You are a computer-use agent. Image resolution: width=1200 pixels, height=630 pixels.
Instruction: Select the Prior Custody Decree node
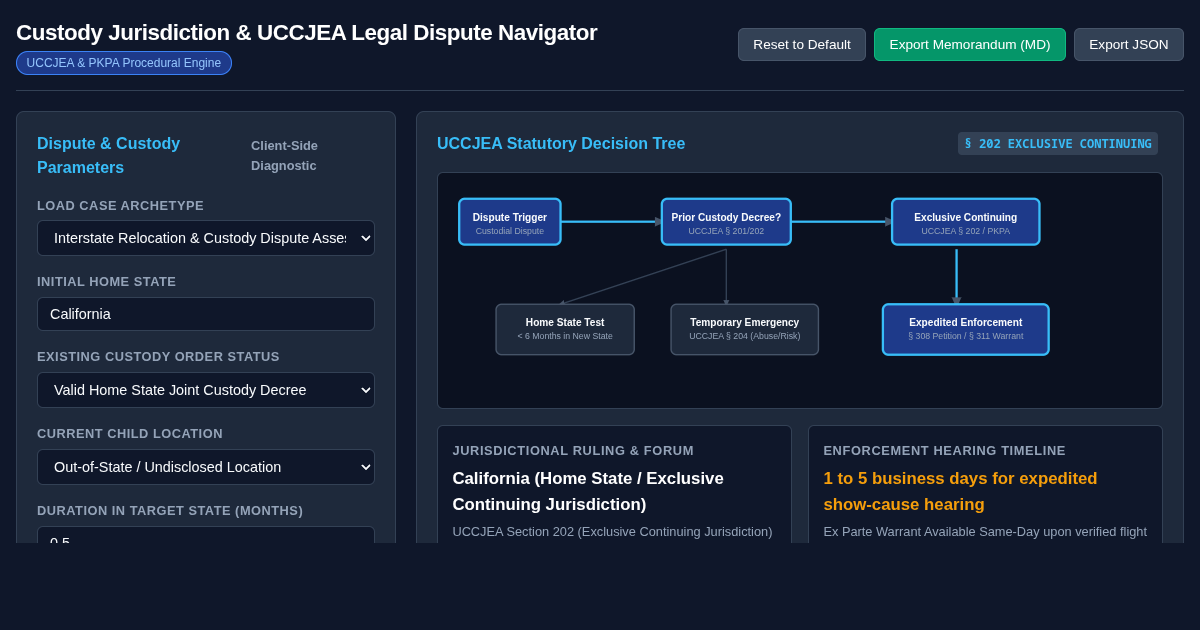pyautogui.click(x=726, y=222)
